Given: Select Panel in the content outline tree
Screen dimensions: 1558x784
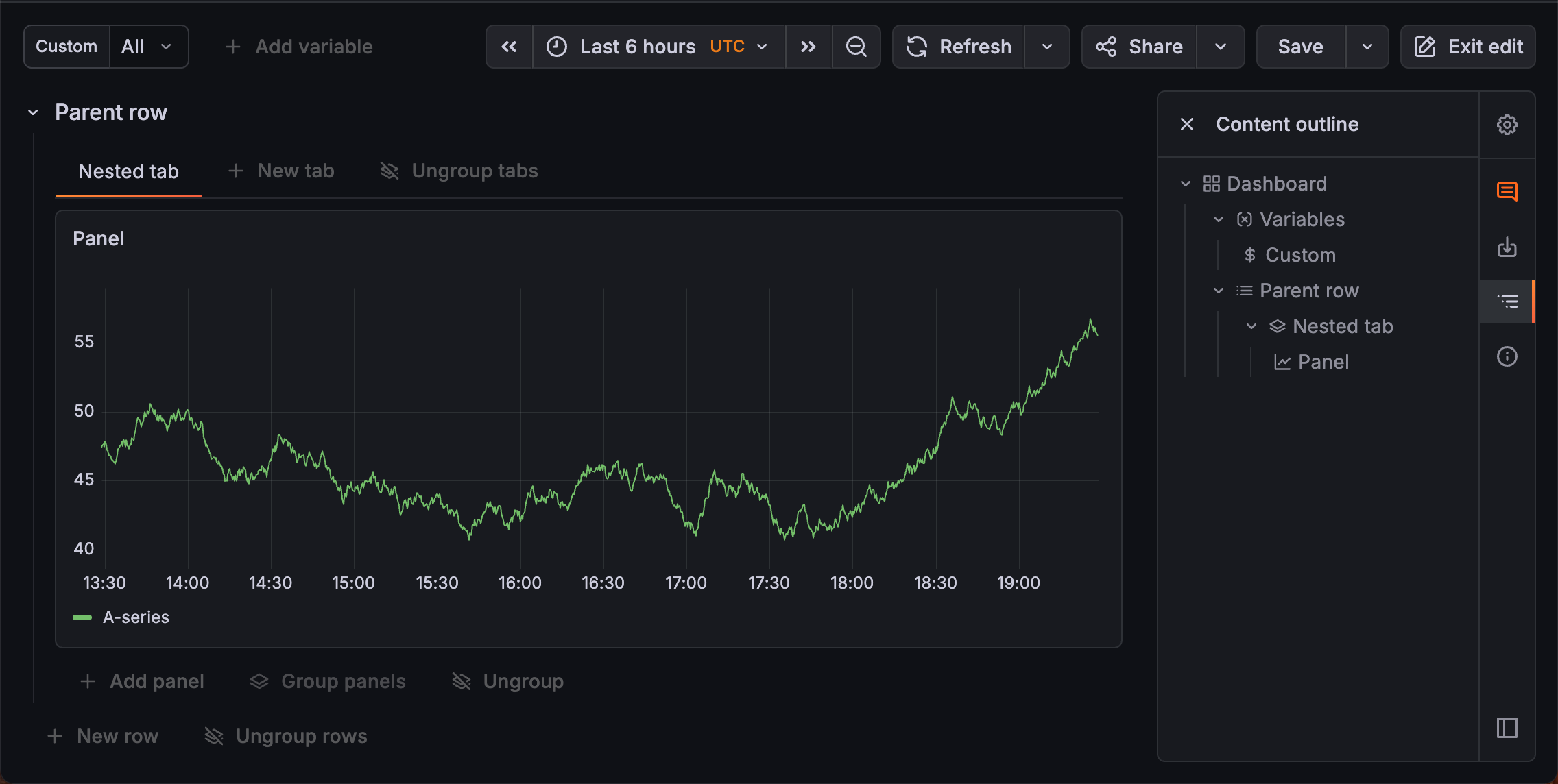Looking at the screenshot, I should point(1323,362).
